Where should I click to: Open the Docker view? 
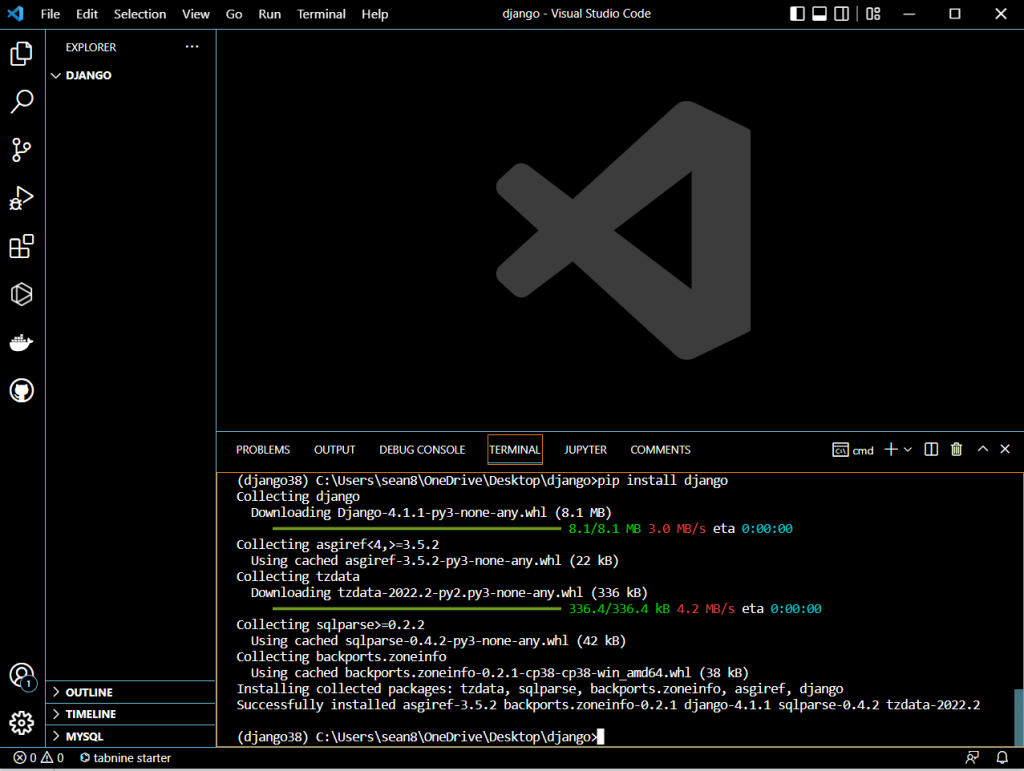pyautogui.click(x=22, y=343)
